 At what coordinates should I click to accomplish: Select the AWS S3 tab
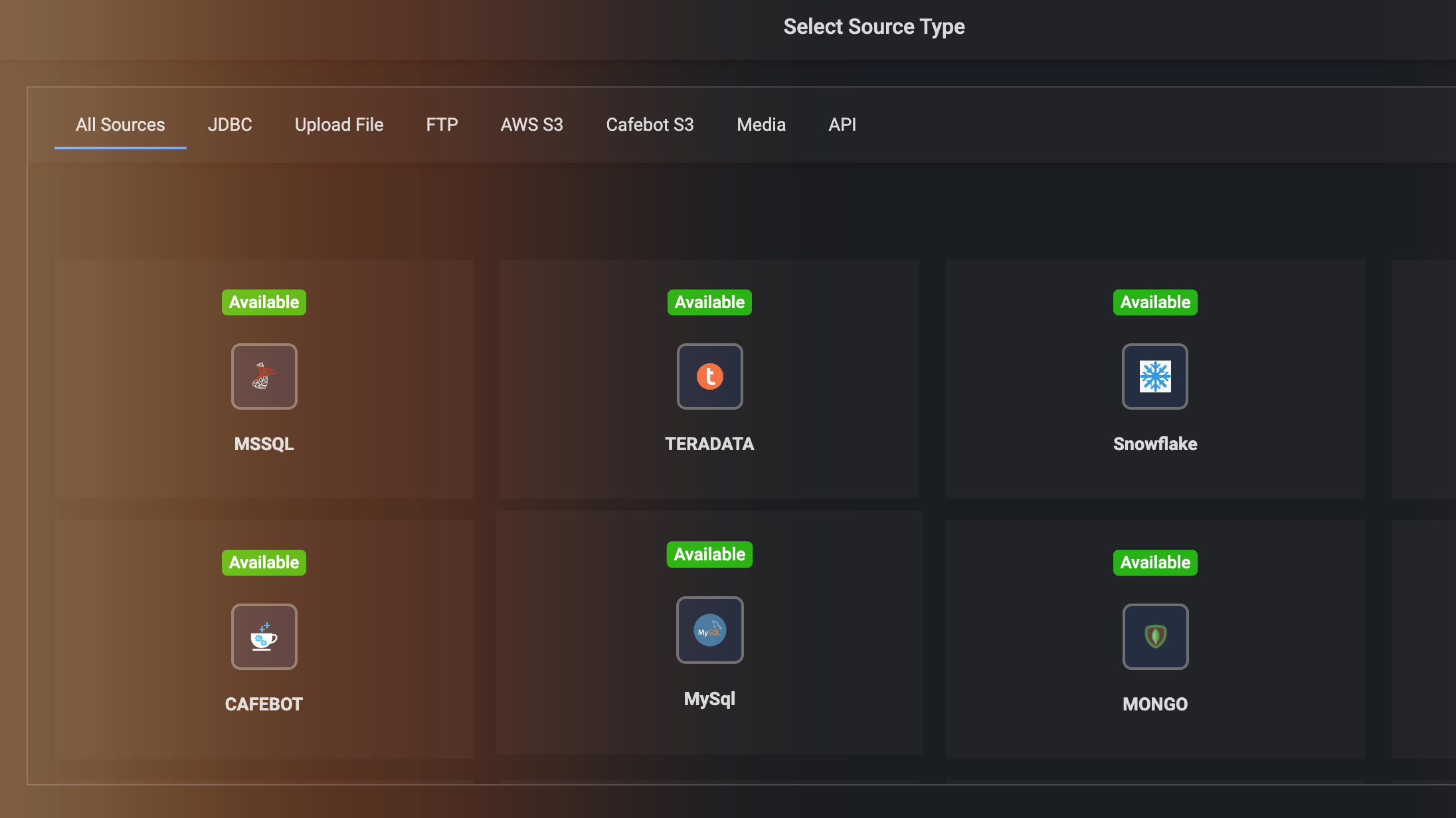pyautogui.click(x=531, y=125)
